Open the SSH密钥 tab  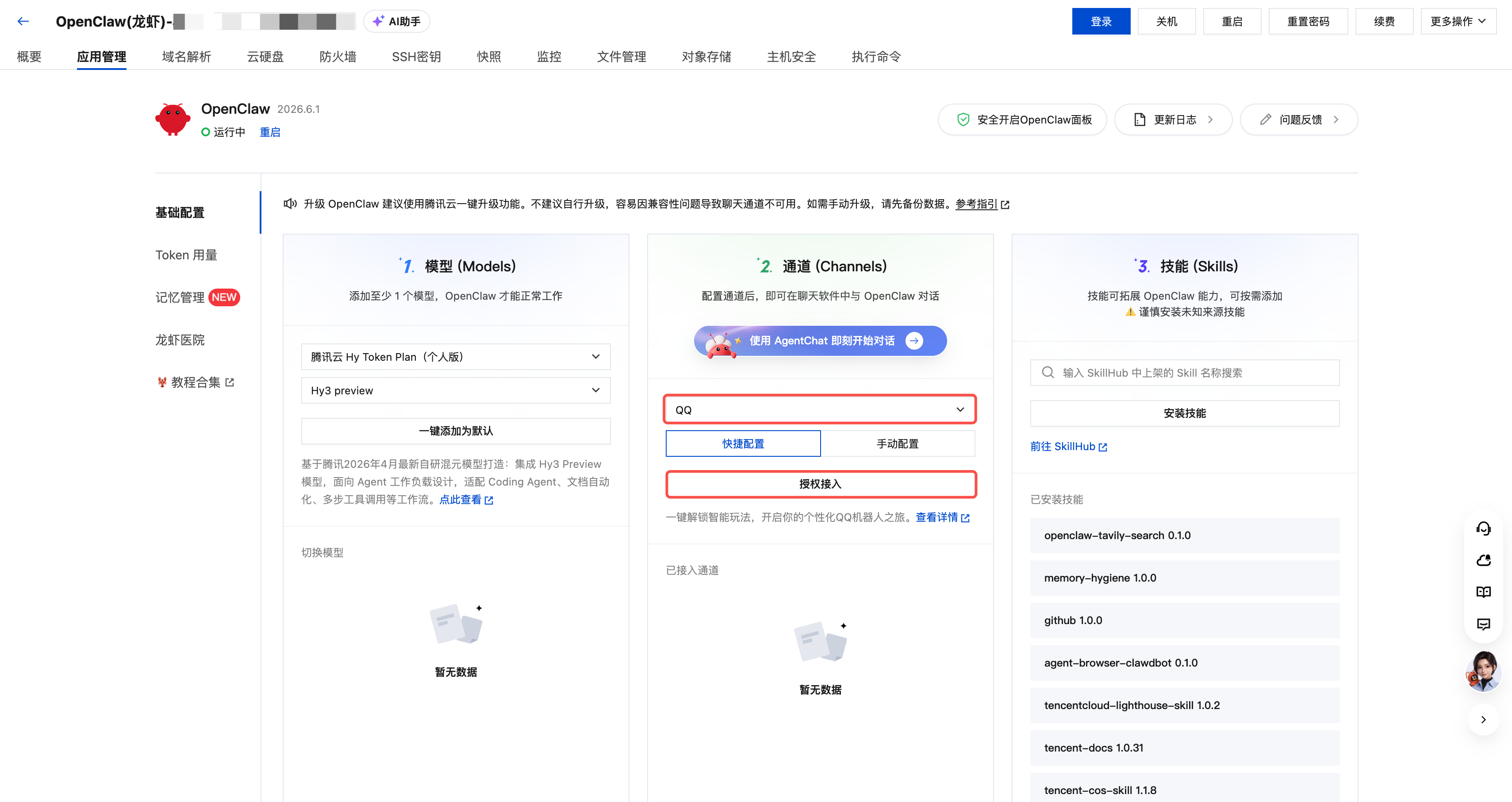tap(416, 56)
